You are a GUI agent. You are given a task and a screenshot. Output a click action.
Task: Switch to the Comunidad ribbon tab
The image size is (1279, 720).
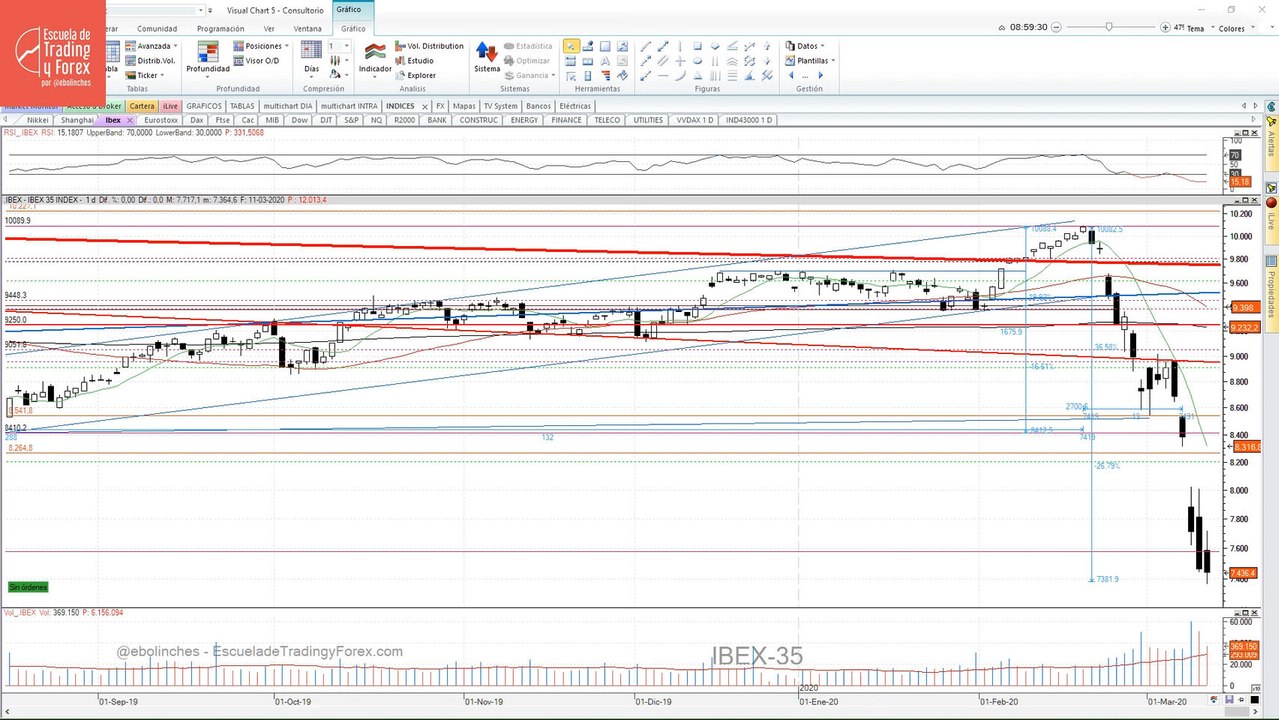[157, 28]
